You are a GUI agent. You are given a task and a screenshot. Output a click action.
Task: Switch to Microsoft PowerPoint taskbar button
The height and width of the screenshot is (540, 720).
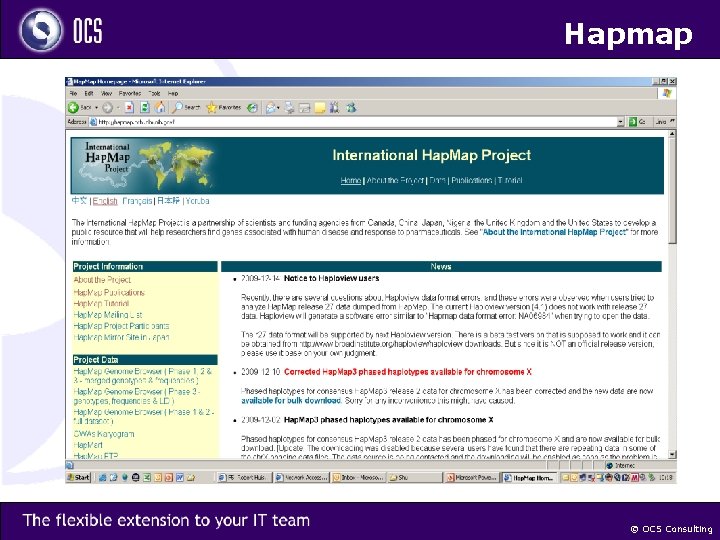[x=472, y=478]
